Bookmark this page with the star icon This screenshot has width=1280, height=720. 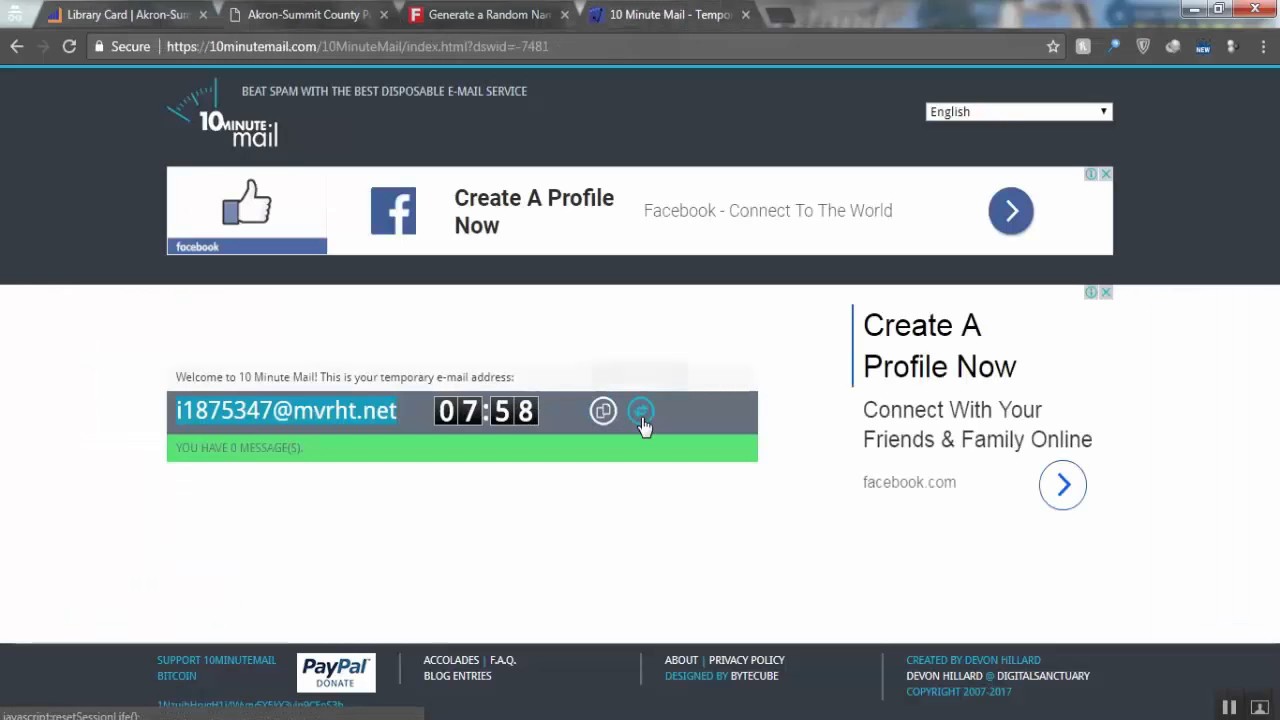point(1053,46)
